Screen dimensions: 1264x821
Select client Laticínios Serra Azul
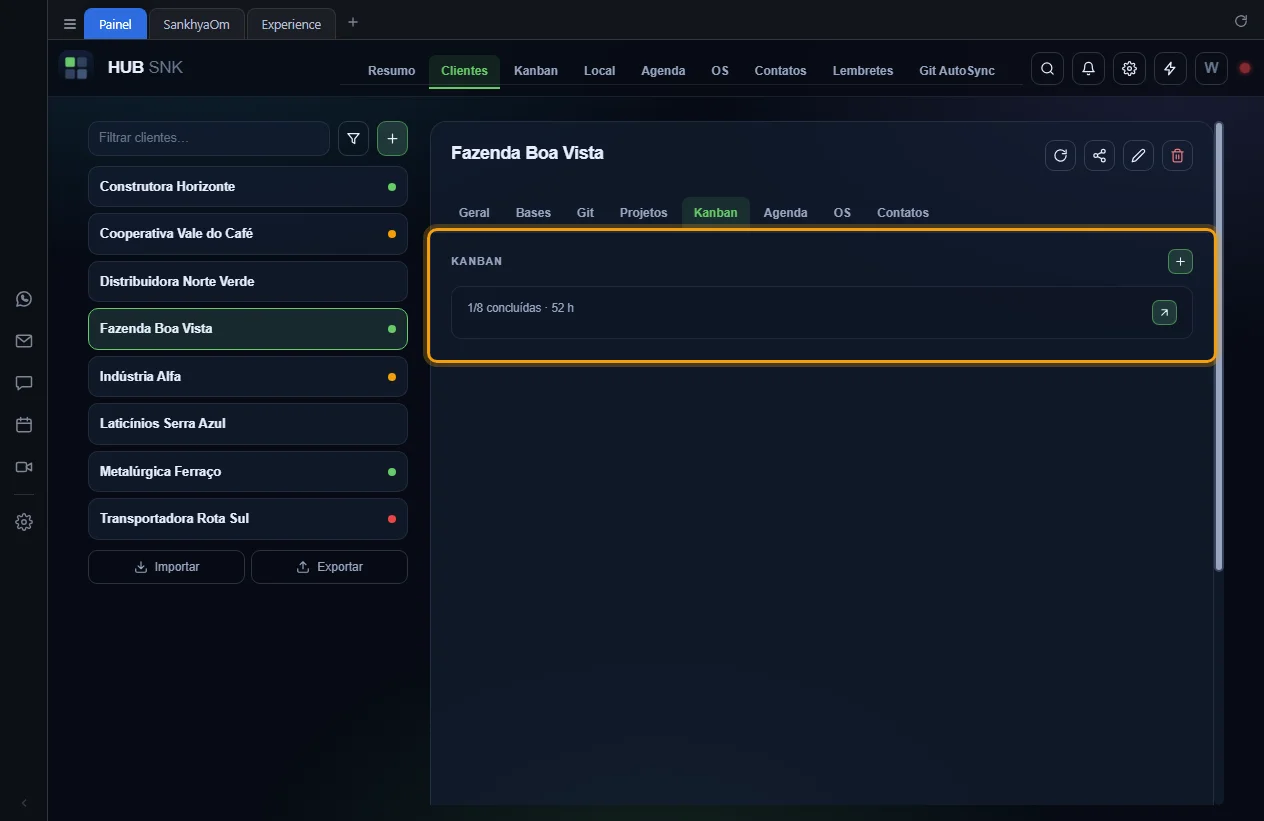(x=248, y=424)
